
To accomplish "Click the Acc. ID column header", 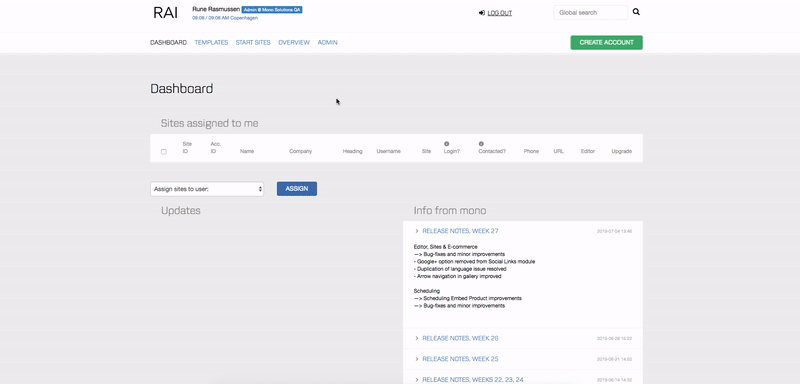I will click(x=215, y=147).
